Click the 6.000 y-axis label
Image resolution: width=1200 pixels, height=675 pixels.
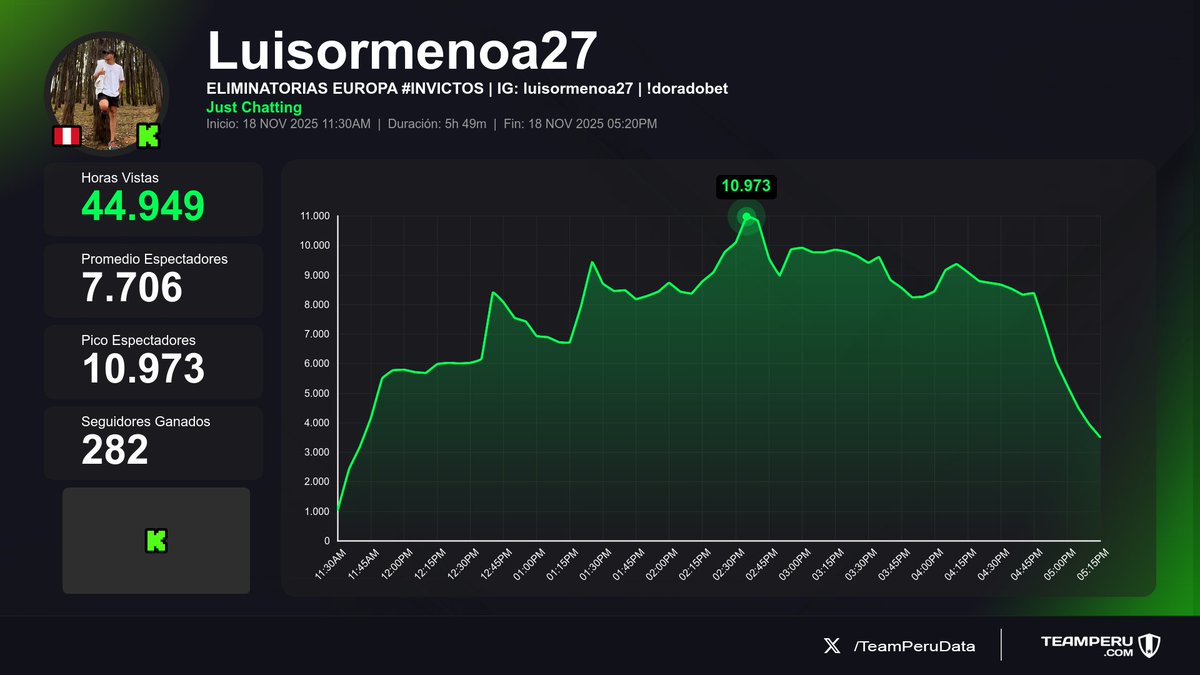[x=317, y=363]
